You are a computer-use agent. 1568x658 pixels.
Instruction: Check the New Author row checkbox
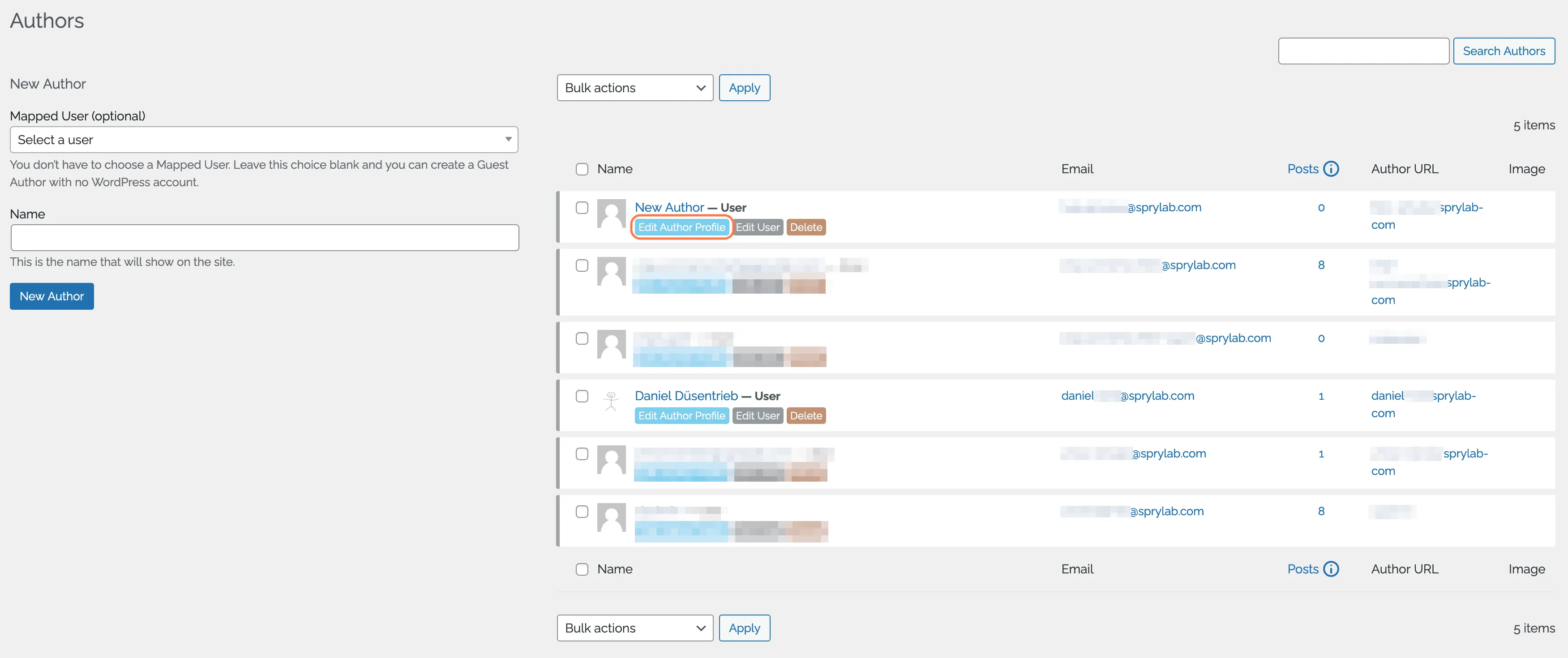[x=582, y=208]
